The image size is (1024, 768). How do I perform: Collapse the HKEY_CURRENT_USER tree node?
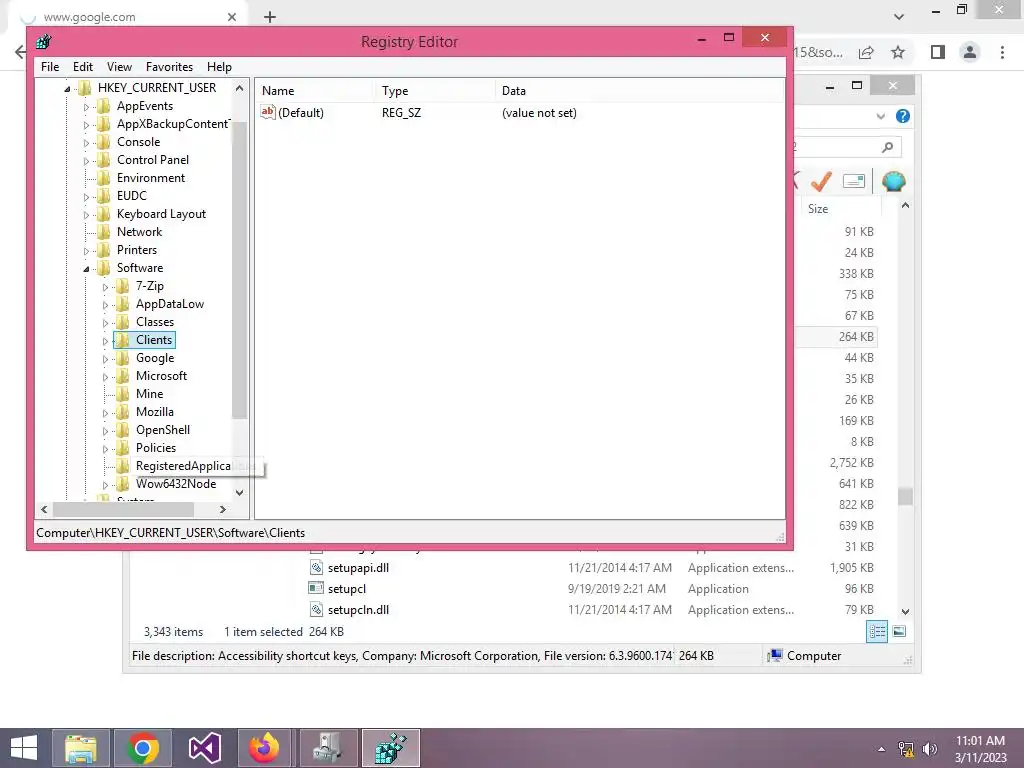pos(67,89)
